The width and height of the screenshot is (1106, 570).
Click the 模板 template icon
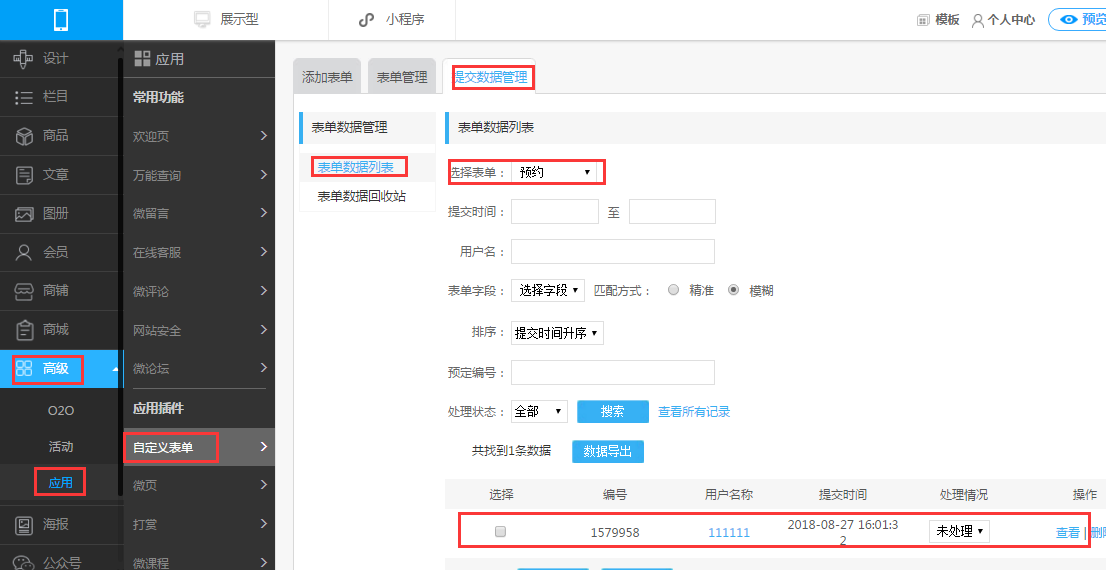pyautogui.click(x=923, y=20)
